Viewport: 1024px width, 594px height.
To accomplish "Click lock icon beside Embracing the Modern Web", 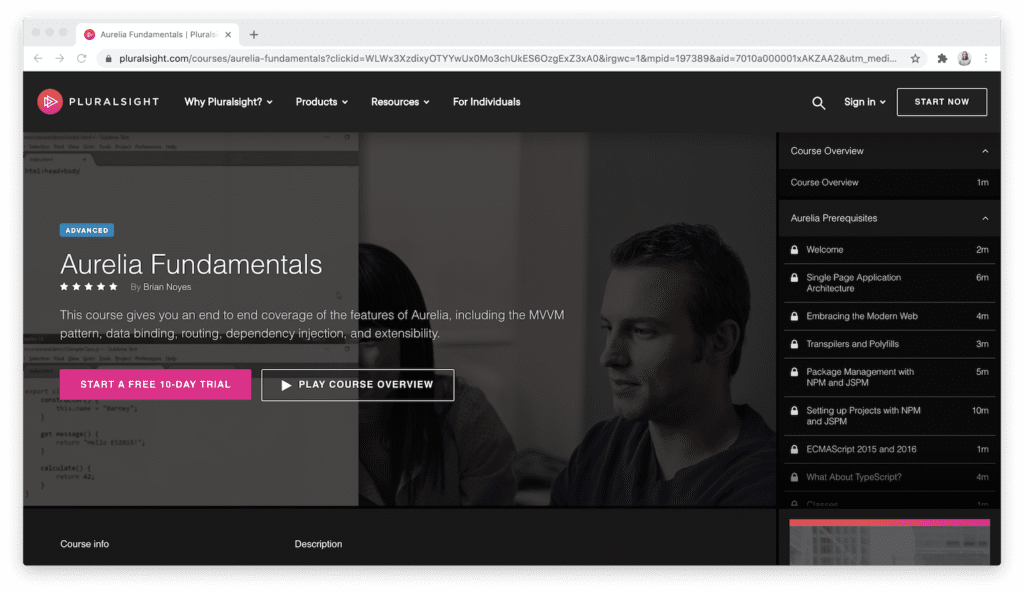I will click(x=794, y=316).
